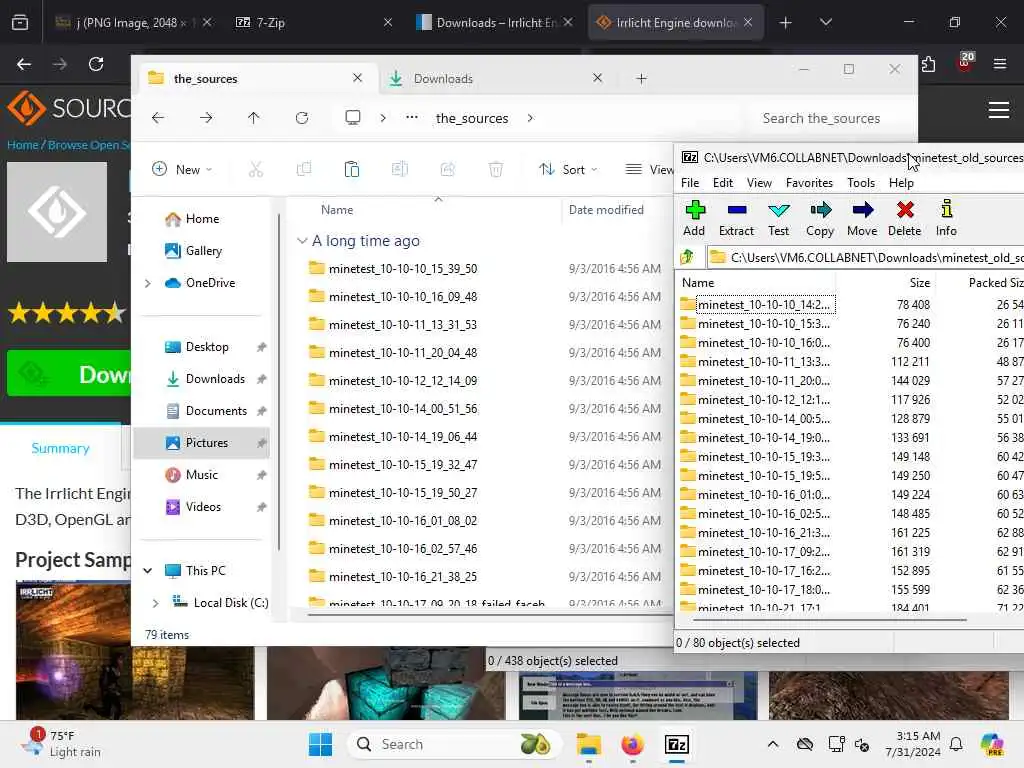Click the Home breadcrumb link on SourceForge
Image resolution: width=1024 pixels, height=768 pixels.
(22, 145)
